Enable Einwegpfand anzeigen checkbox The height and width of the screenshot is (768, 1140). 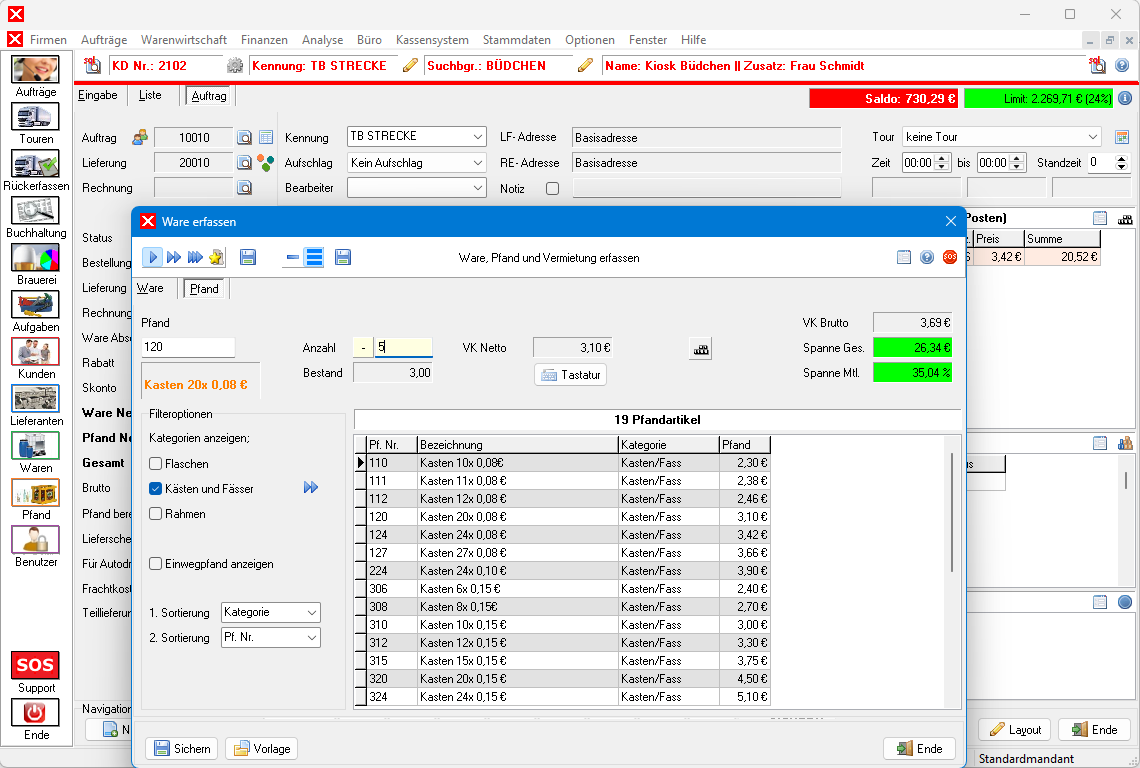coord(156,564)
